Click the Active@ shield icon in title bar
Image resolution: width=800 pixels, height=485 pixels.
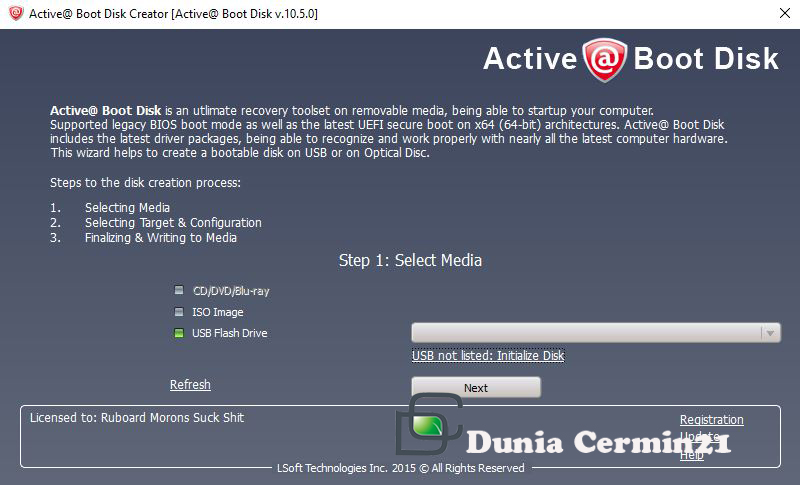[16, 13]
